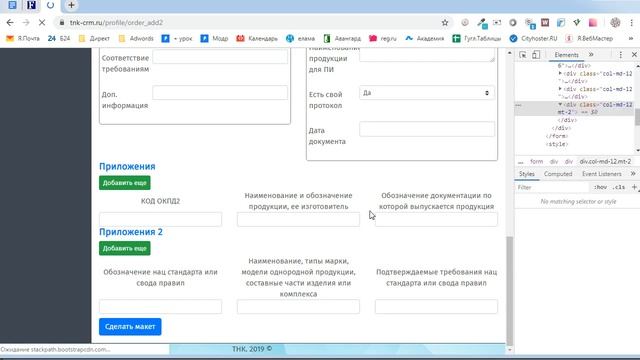
Task: Switch to the second pinned tab with F icon
Action: 31,5
